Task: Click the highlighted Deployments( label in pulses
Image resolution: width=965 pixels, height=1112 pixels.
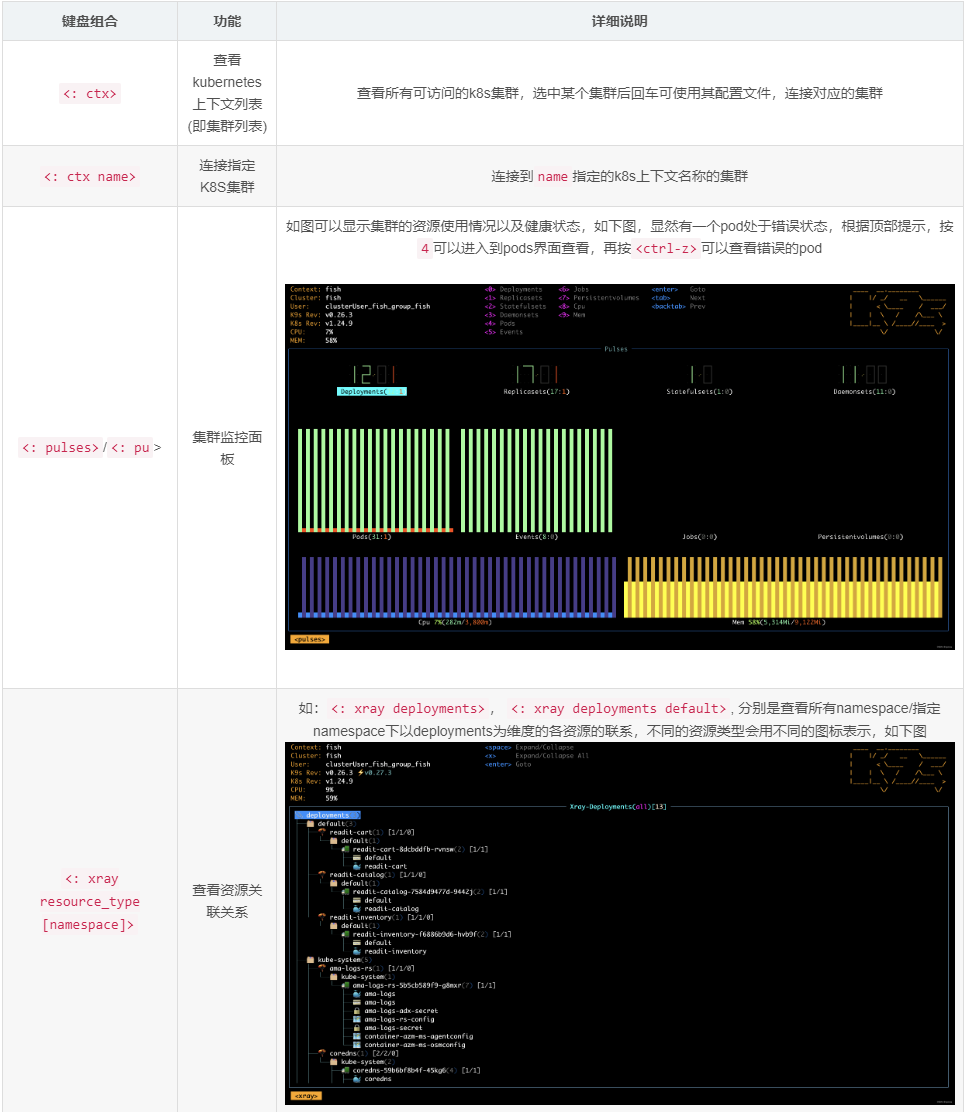Action: (372, 391)
